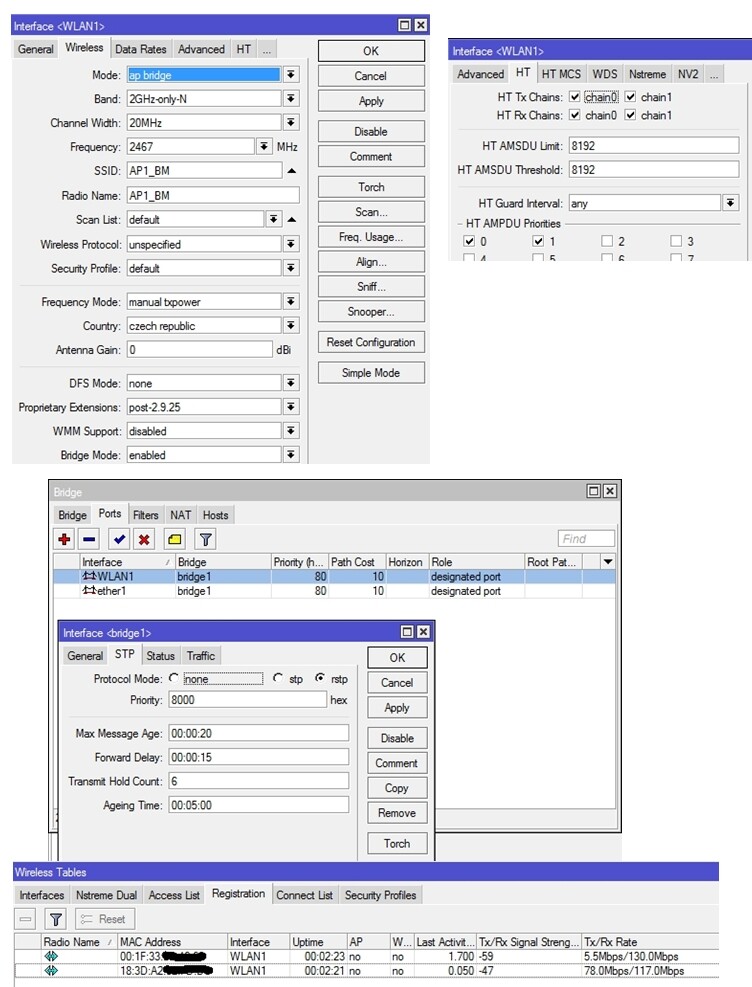Select the ether1 port interface icon
The height and width of the screenshot is (987, 752).
(x=89, y=590)
